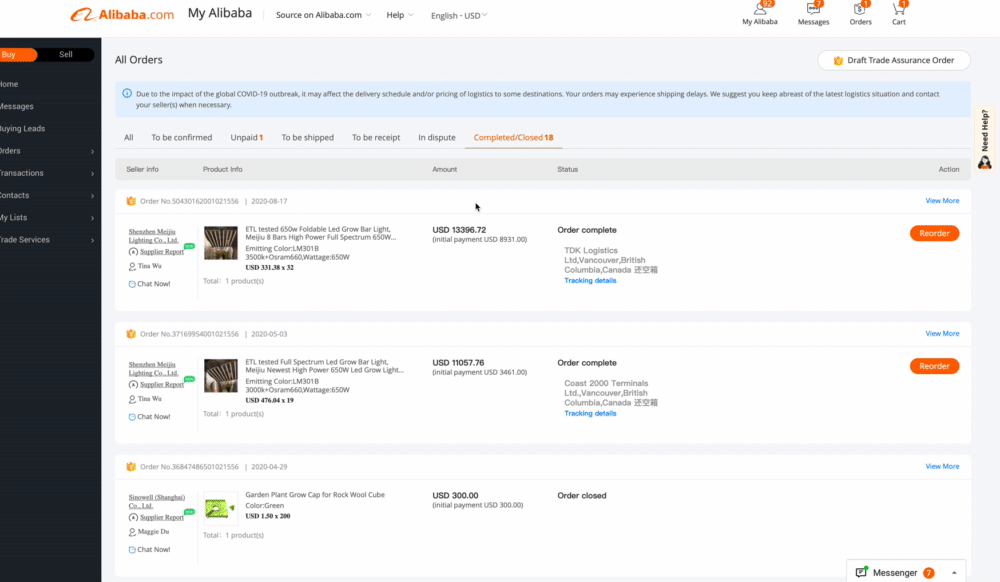Open ETL tested 650w Foldable product title
The image size is (1000, 582).
click(320, 233)
